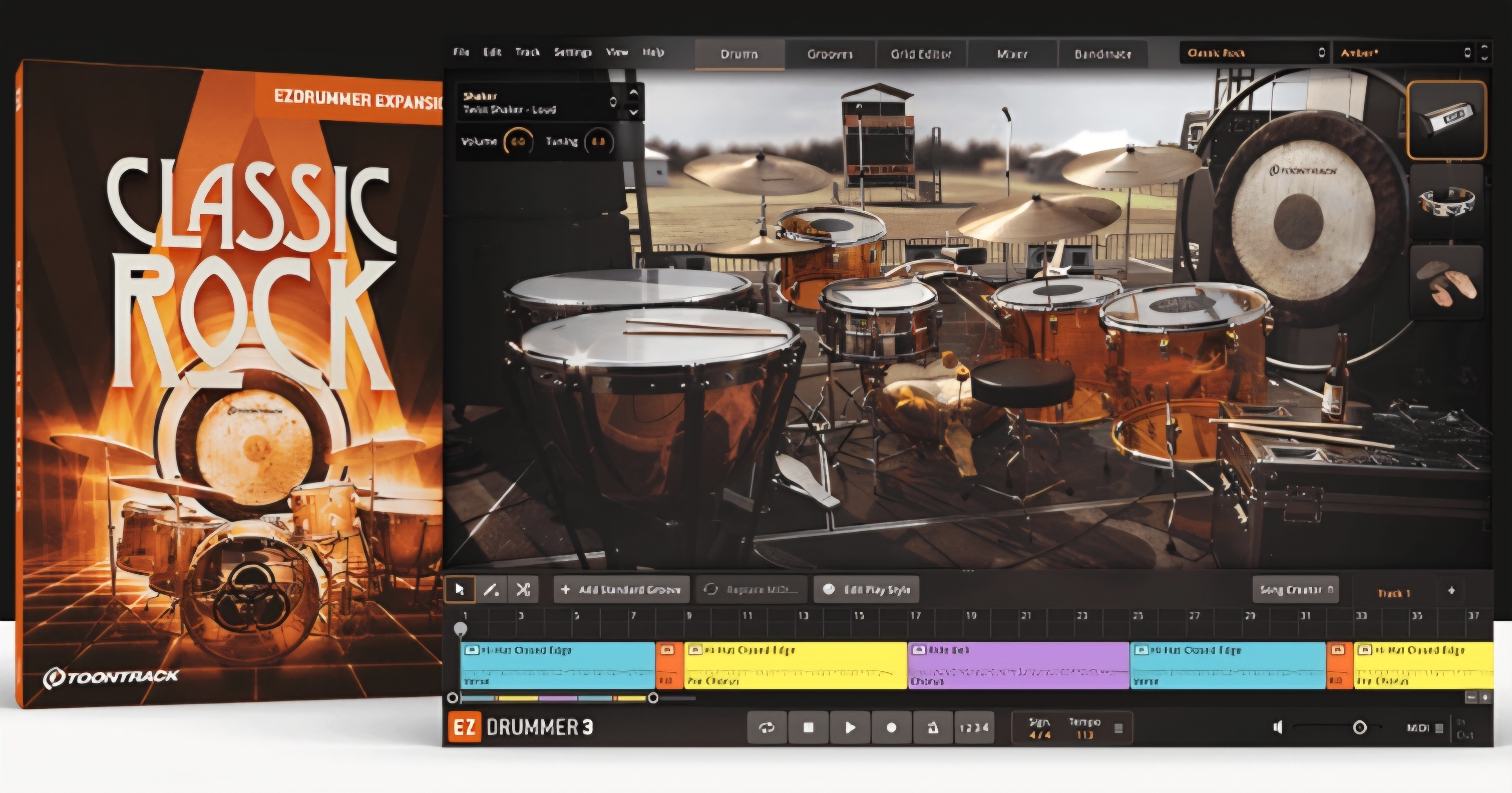Click the circular arrow icon on Replace MIDI
1512x793 pixels.
point(711,589)
